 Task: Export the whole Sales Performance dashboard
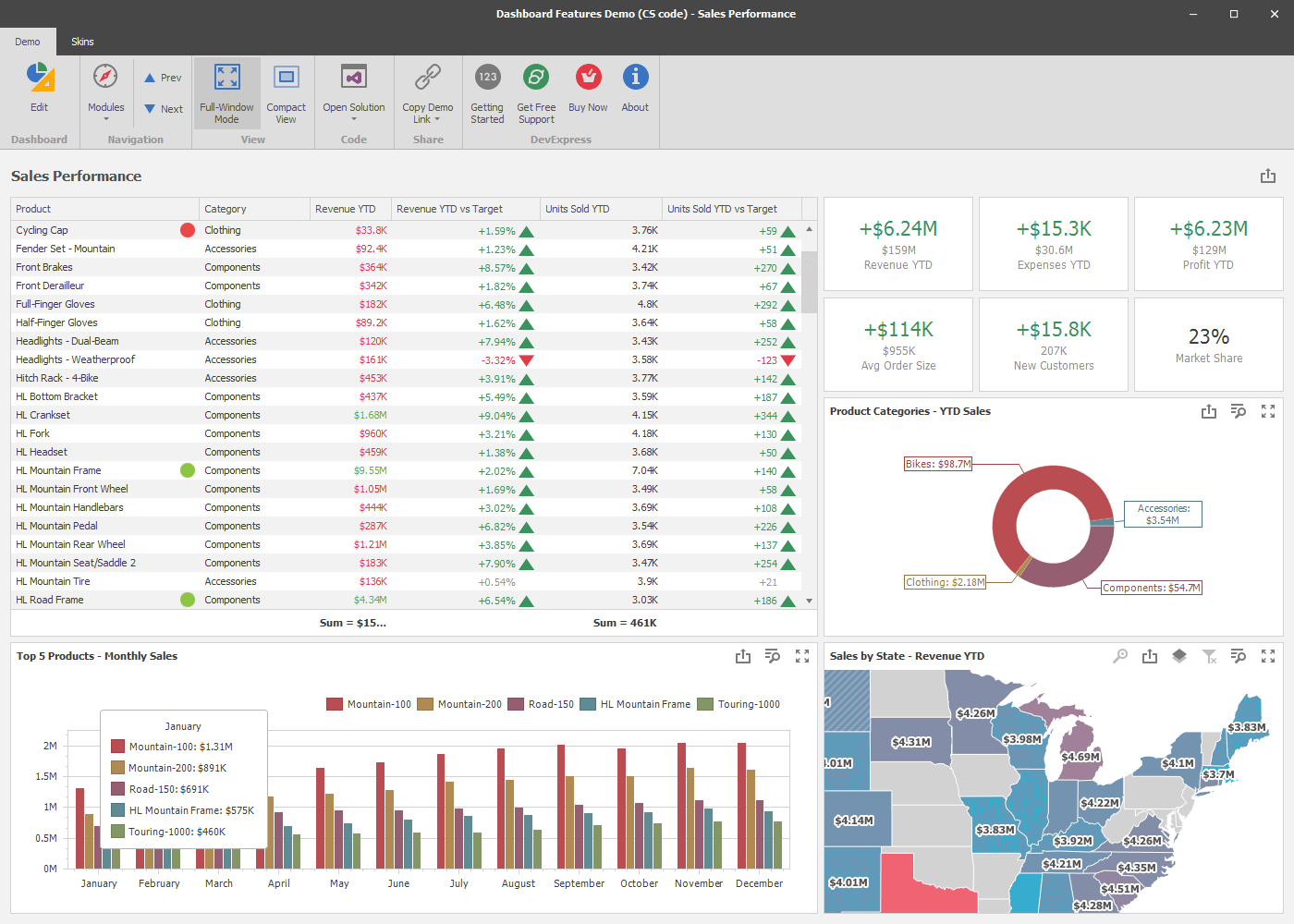[x=1268, y=175]
